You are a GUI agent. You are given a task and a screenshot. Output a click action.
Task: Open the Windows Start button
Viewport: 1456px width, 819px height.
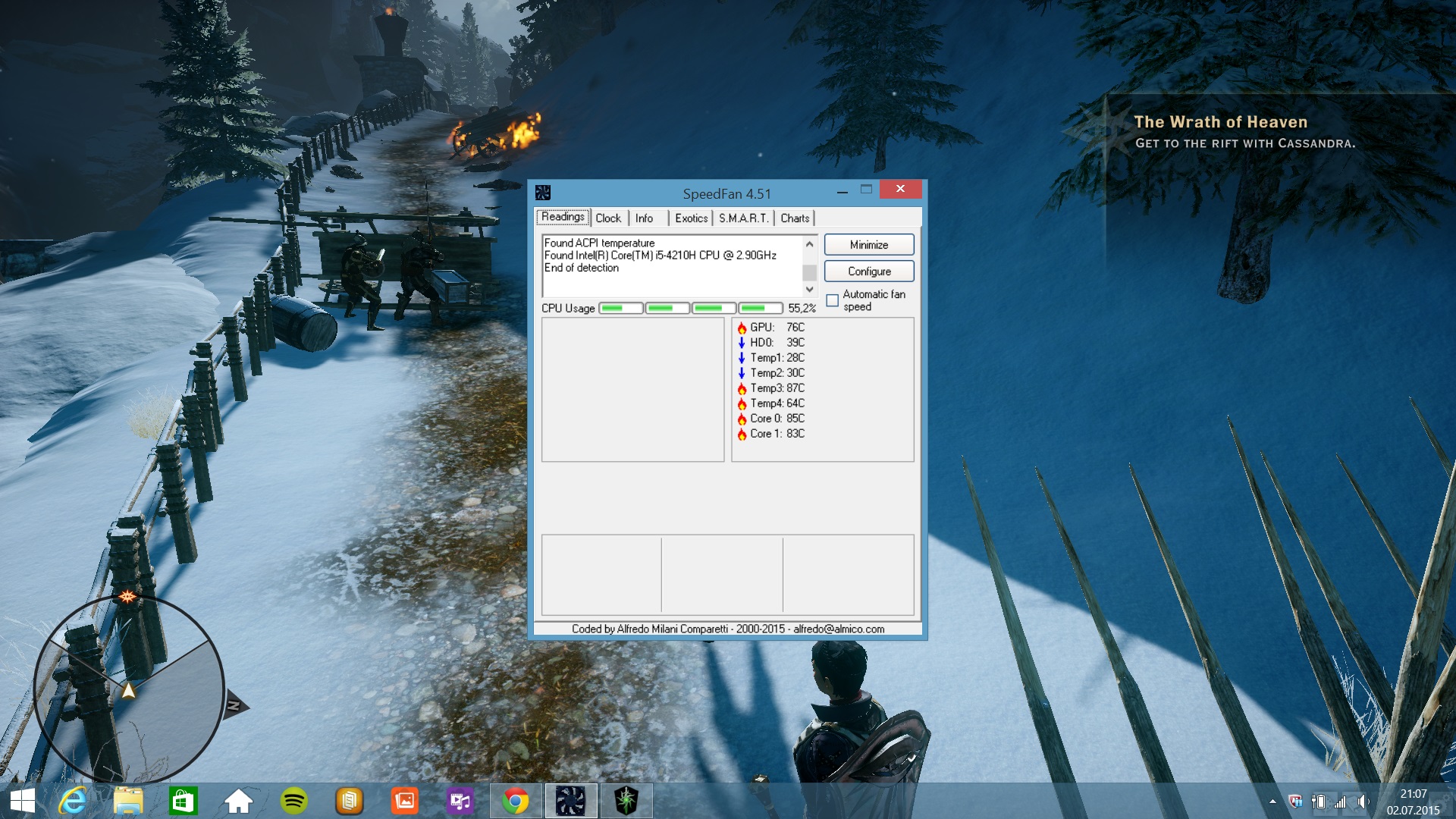[23, 801]
